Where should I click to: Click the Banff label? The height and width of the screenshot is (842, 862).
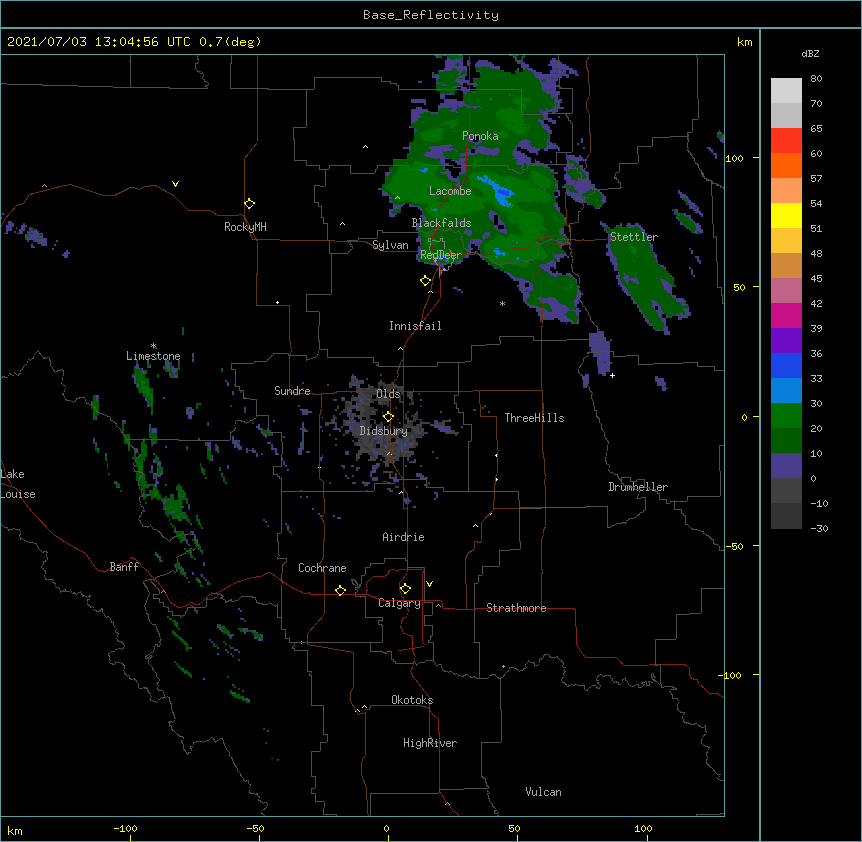pyautogui.click(x=124, y=567)
